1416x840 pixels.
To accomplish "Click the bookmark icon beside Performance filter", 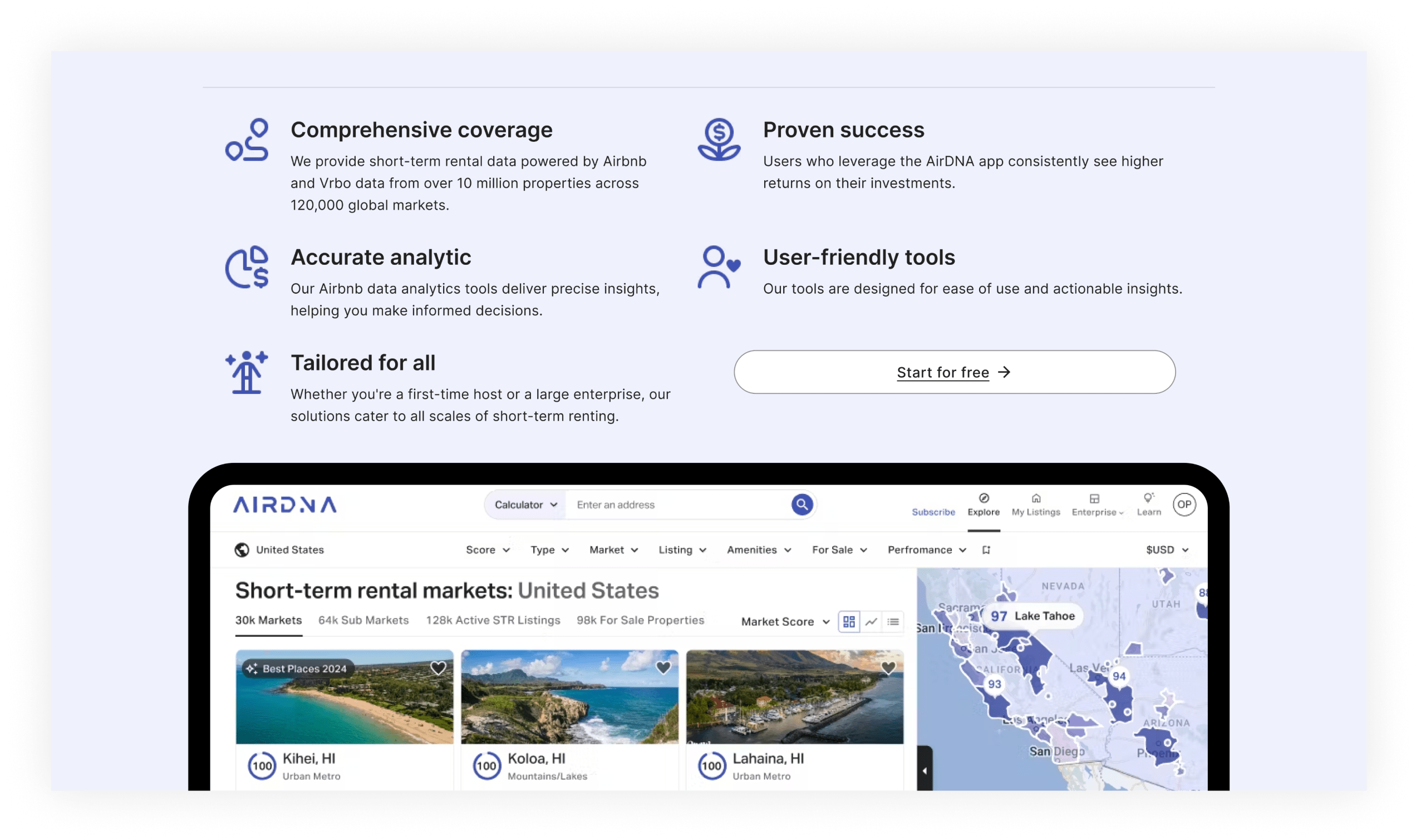I will pyautogui.click(x=986, y=550).
